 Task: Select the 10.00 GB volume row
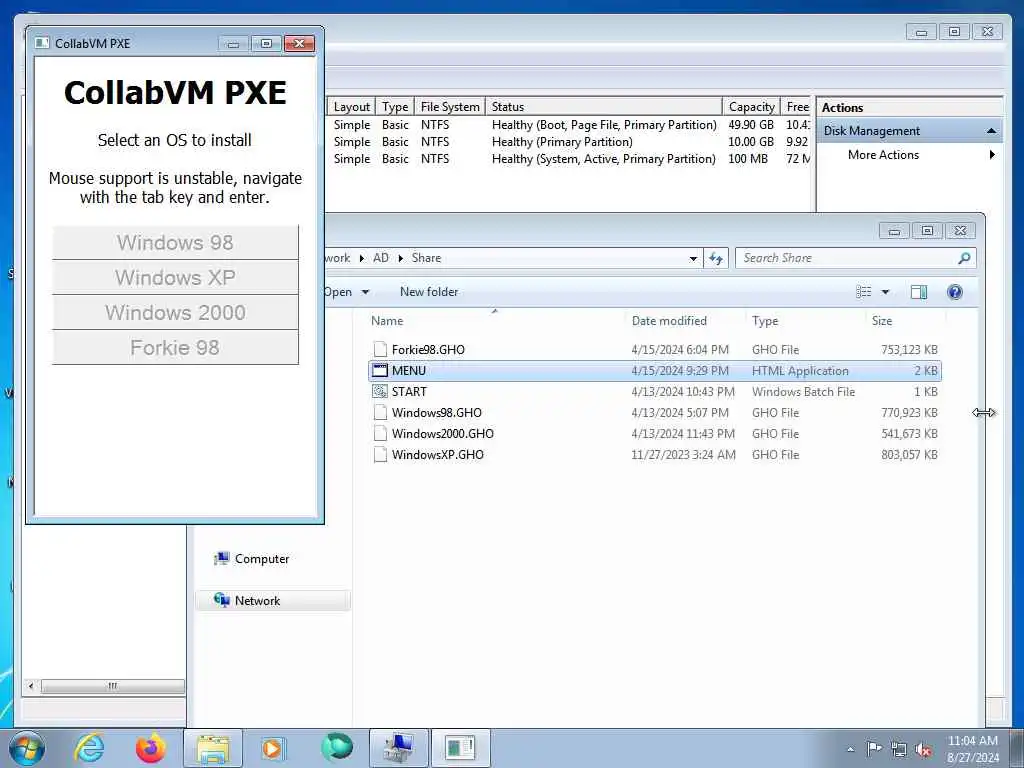[568, 142]
